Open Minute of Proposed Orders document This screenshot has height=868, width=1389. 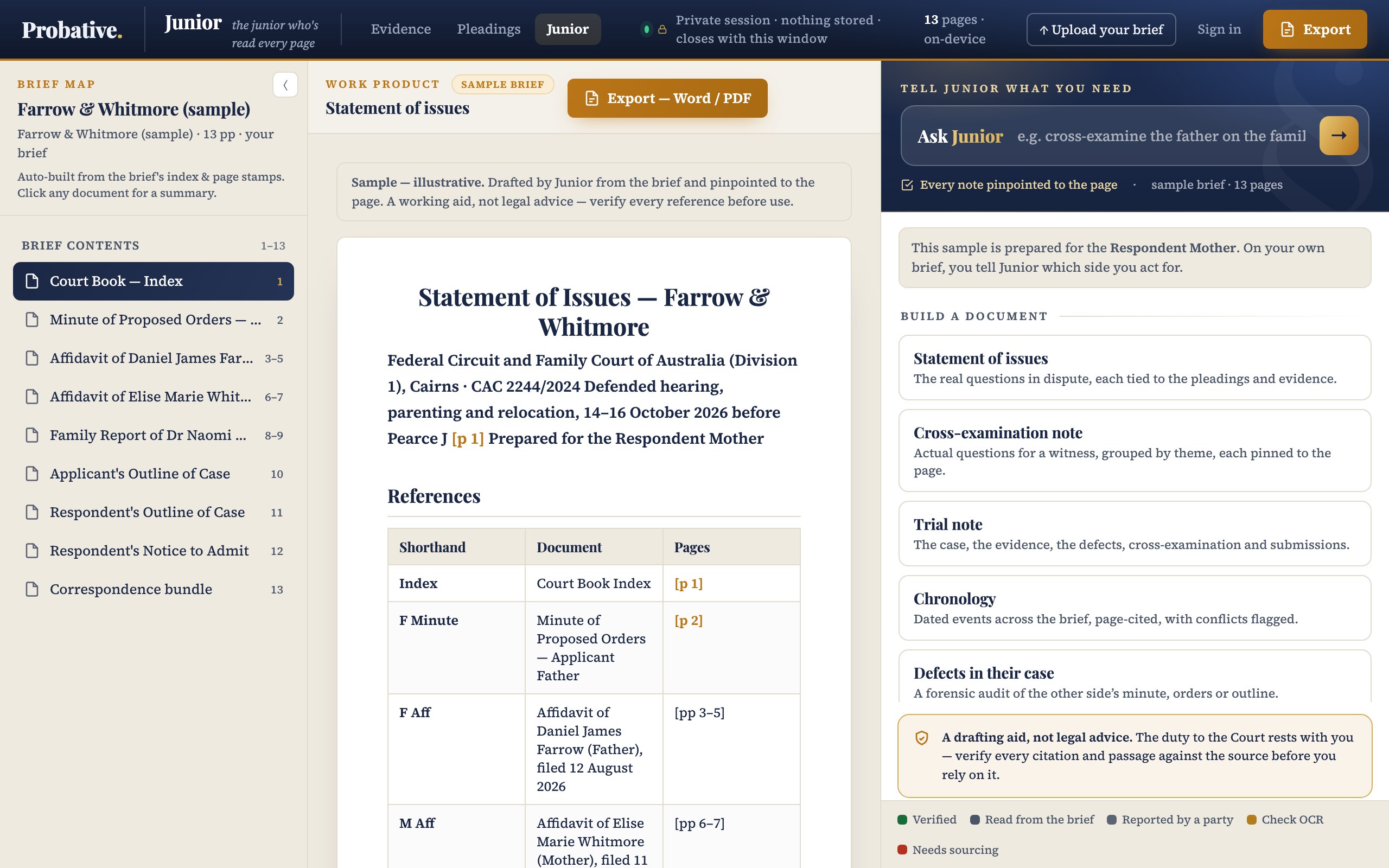[x=153, y=320]
